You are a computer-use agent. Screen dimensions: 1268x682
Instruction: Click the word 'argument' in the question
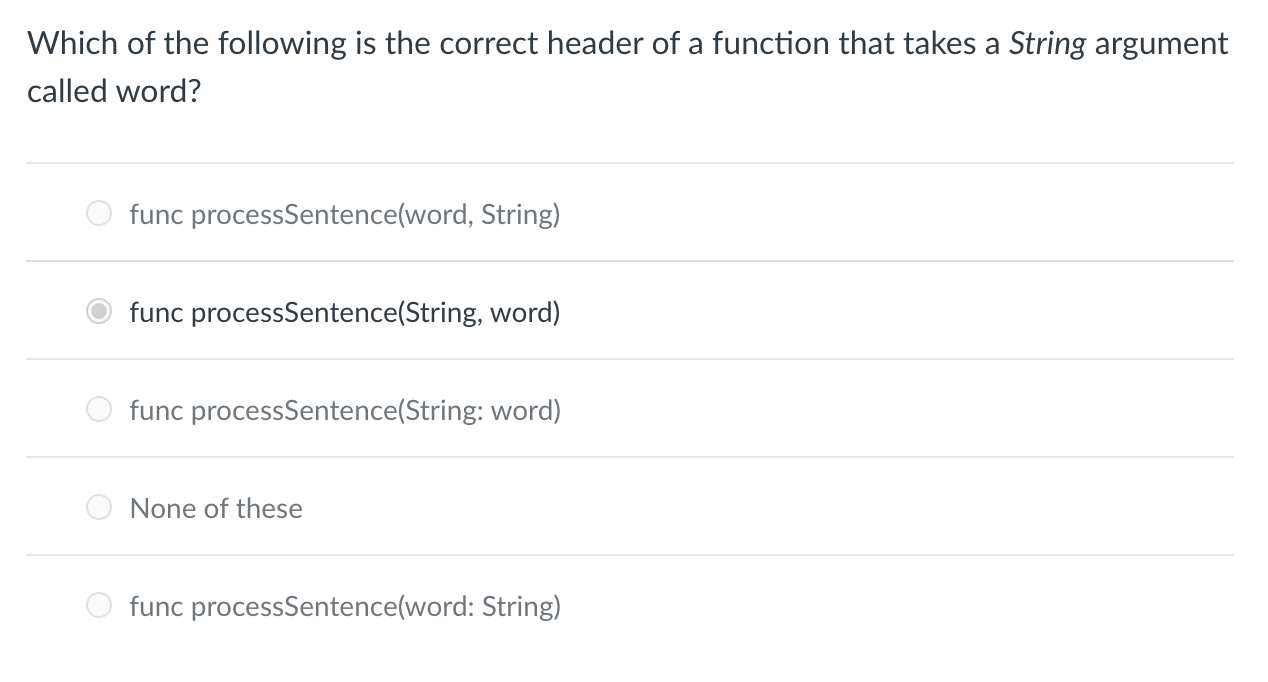click(x=1162, y=46)
